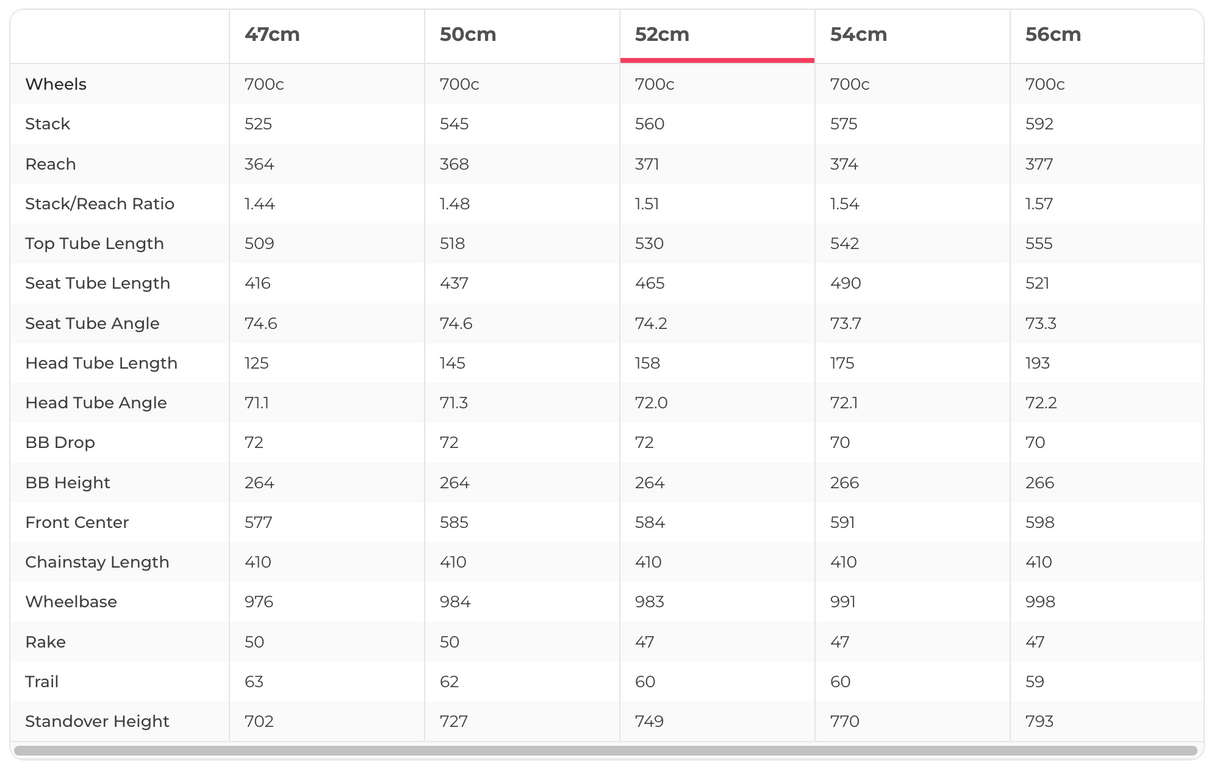Click the Seat Tube Angle row label
Screen dimensions: 1214x769
92,323
